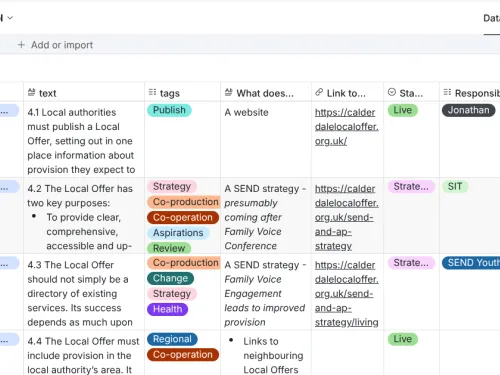Open the calderdalelocaloffer.org.uk link in the 4.1 row
The height and width of the screenshot is (375, 500).
point(347,127)
